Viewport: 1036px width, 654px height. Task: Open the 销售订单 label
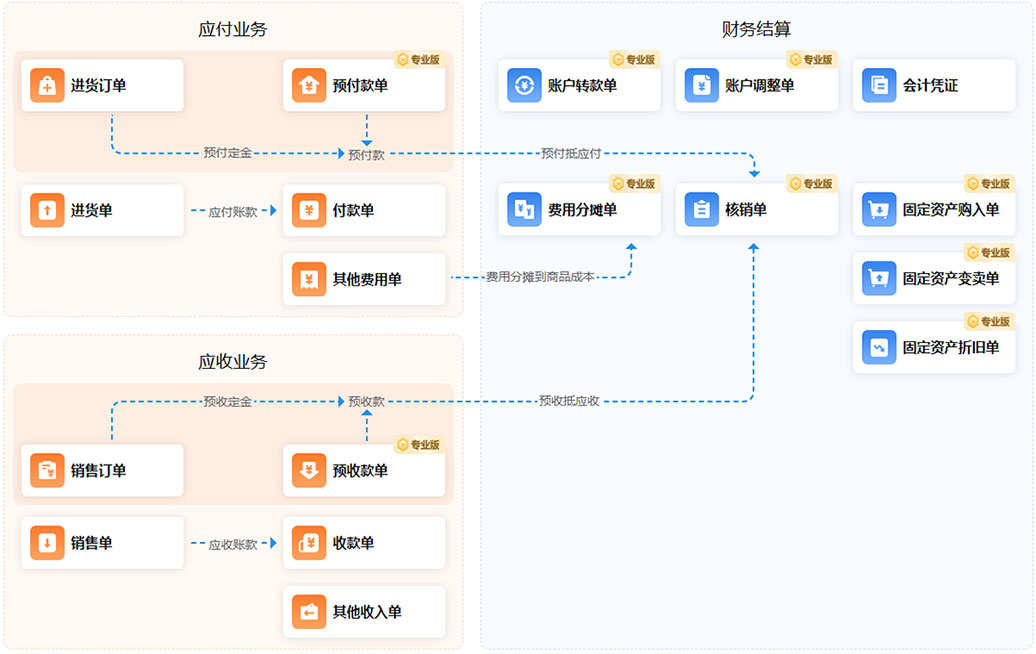pyautogui.click(x=98, y=470)
